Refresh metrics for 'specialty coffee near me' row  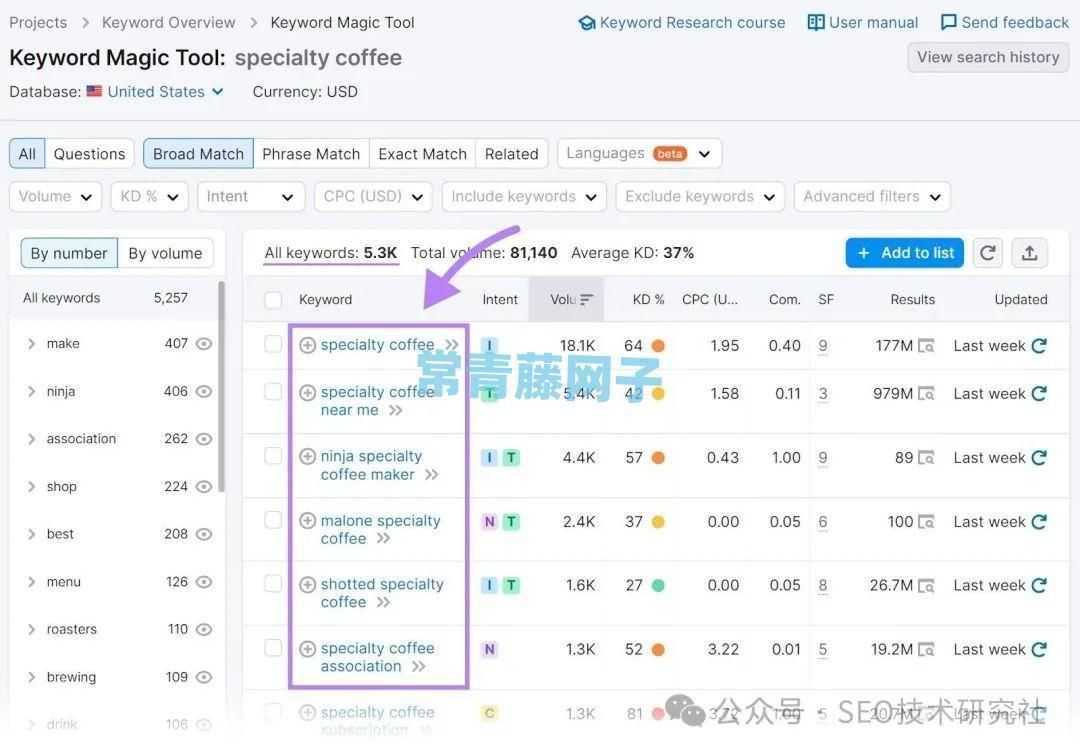[1039, 393]
